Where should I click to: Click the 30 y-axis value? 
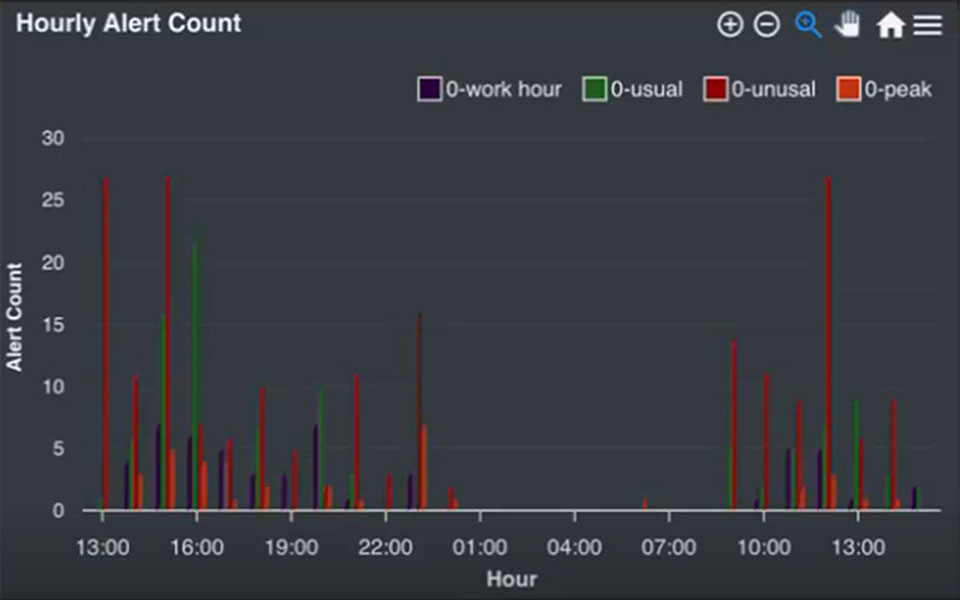(x=53, y=138)
